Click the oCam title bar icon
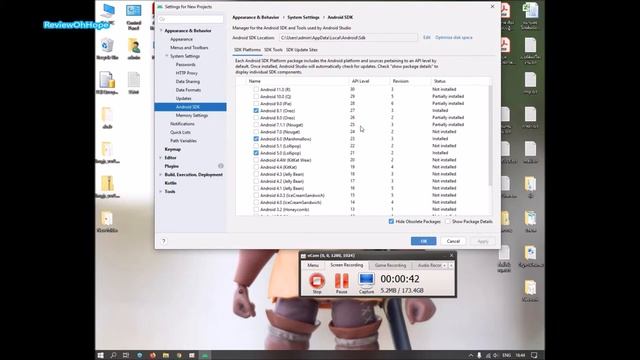The width and height of the screenshot is (640, 360). point(303,256)
